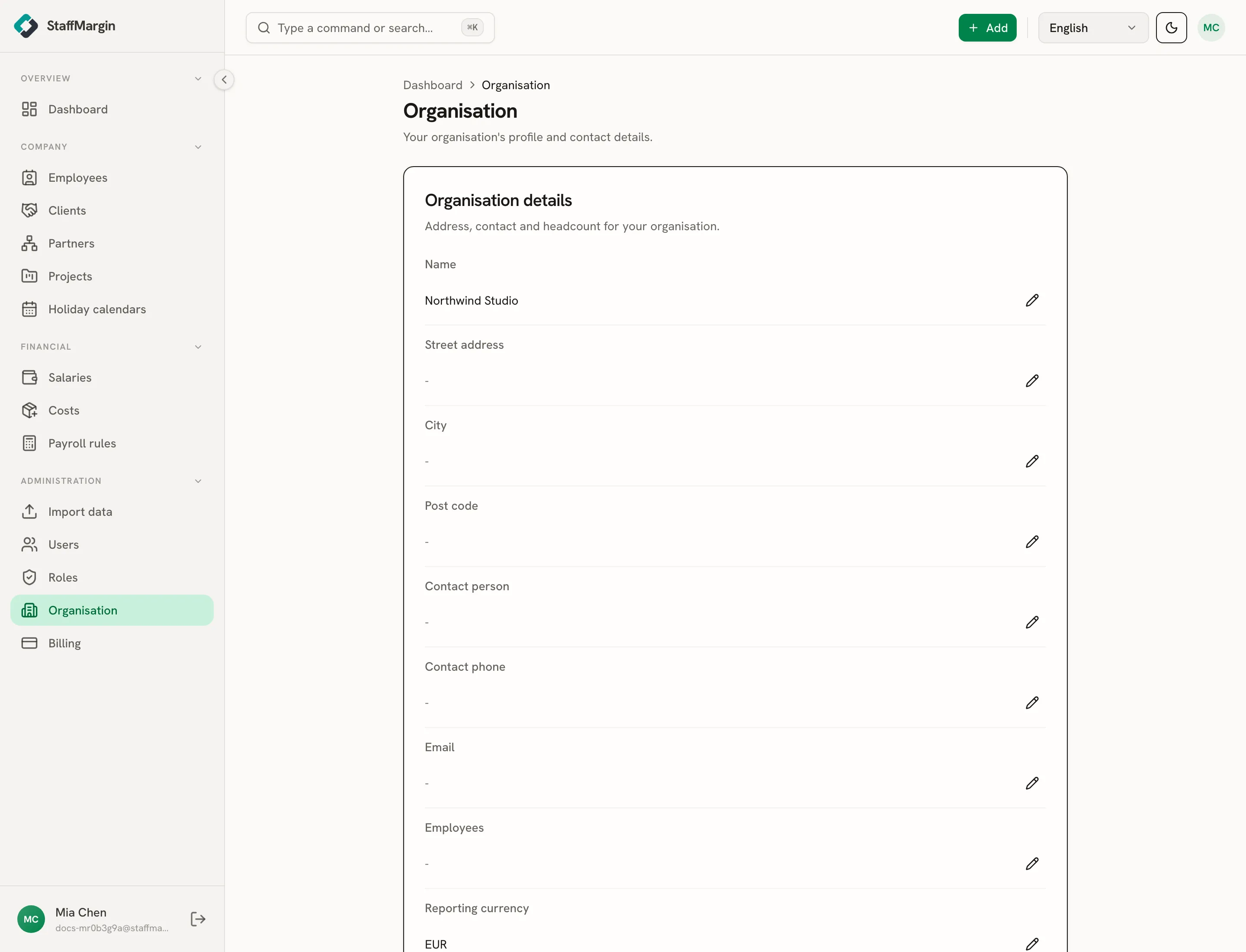
Task: Click the Mia Chen avatar in sidebar footer
Action: pyautogui.click(x=31, y=919)
